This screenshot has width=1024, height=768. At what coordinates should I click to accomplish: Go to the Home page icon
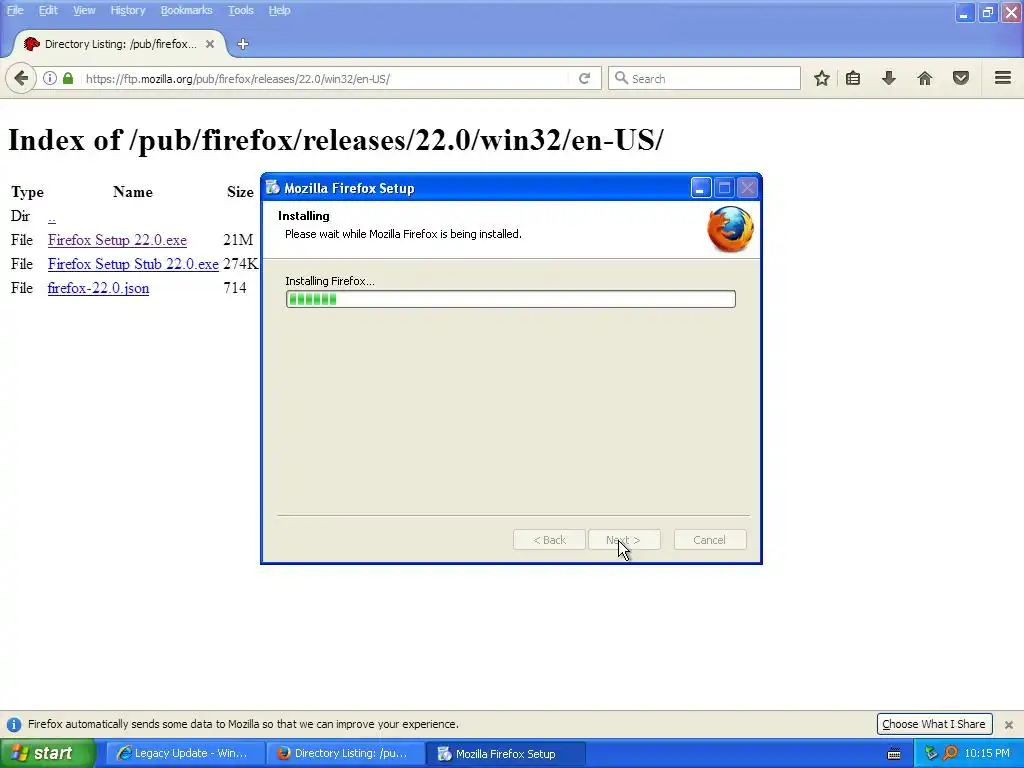925,78
